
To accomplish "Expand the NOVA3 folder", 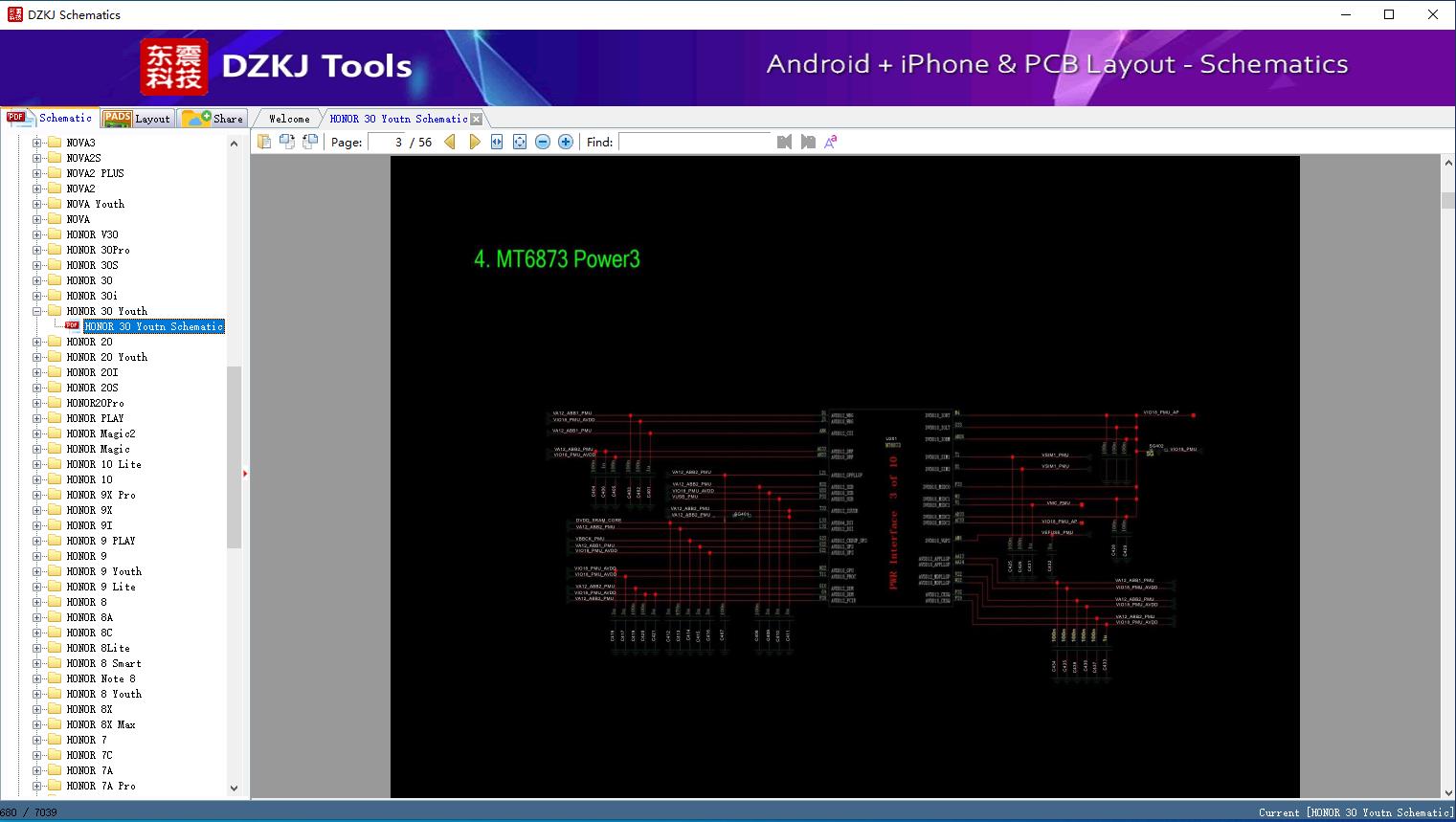I will [37, 143].
